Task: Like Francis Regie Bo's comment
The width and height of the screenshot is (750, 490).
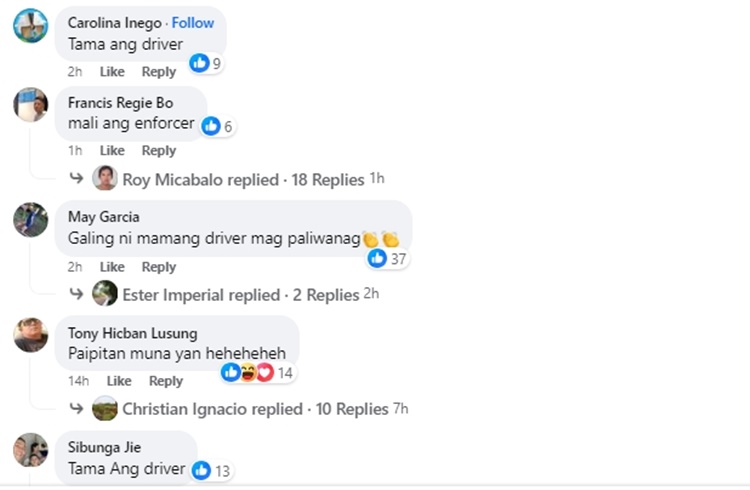Action: 112,151
